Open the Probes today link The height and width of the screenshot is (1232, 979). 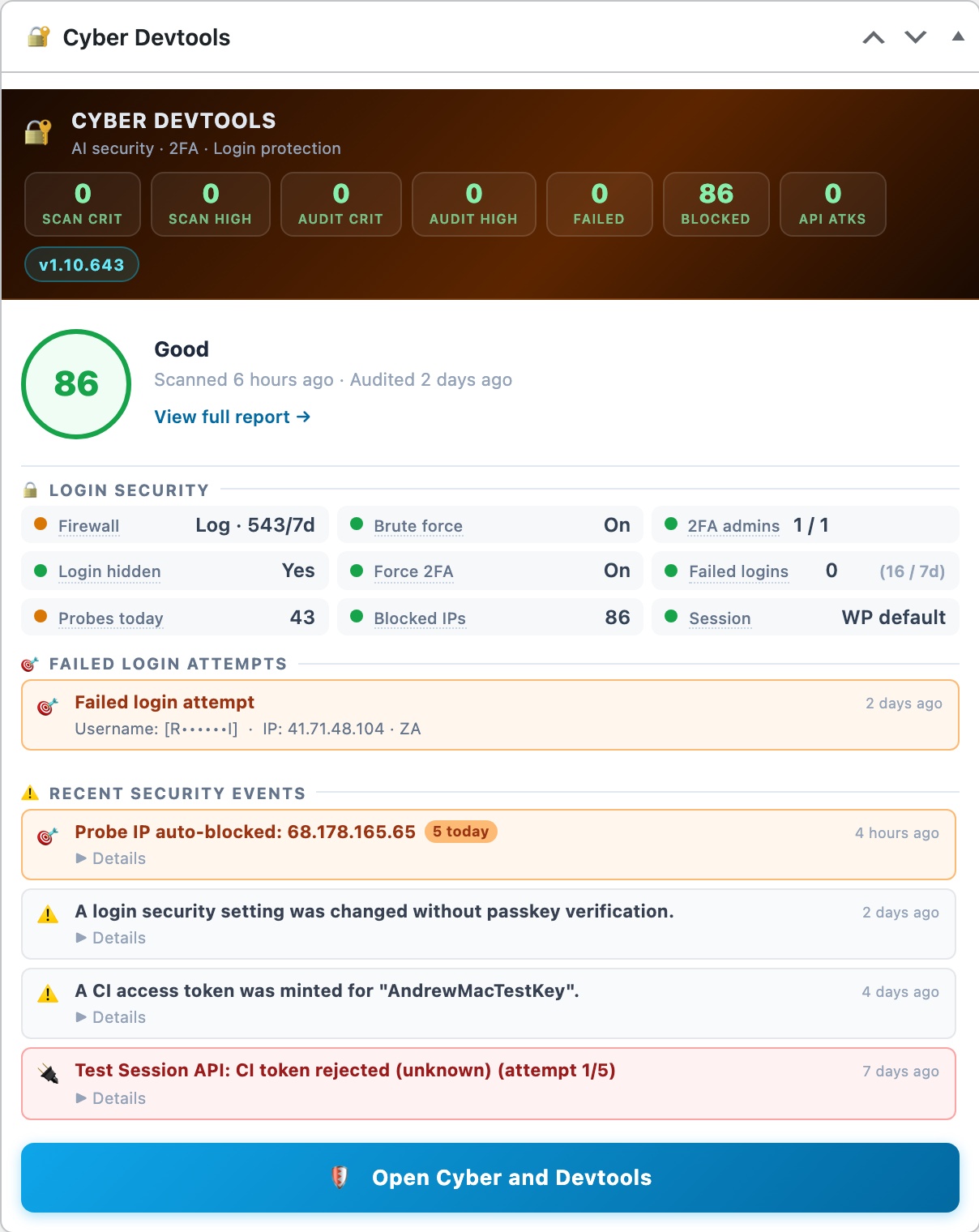(111, 618)
